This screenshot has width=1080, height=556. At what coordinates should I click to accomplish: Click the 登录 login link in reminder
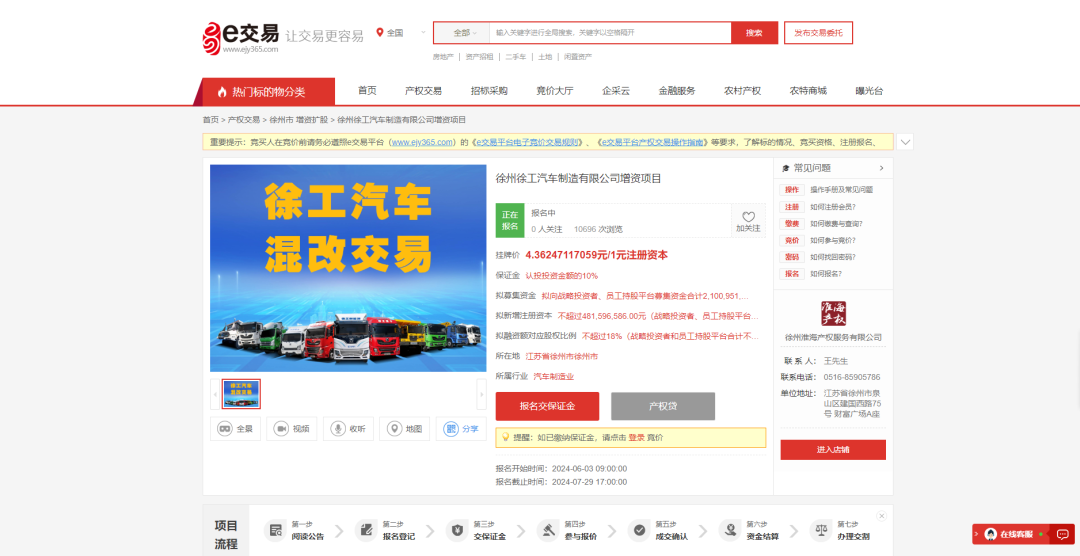coord(636,438)
